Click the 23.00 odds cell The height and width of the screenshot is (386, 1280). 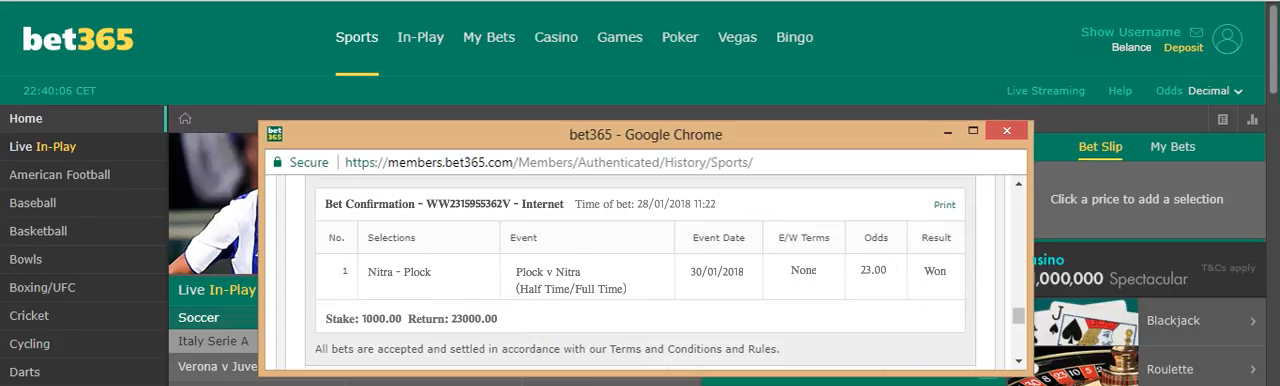pos(873,271)
